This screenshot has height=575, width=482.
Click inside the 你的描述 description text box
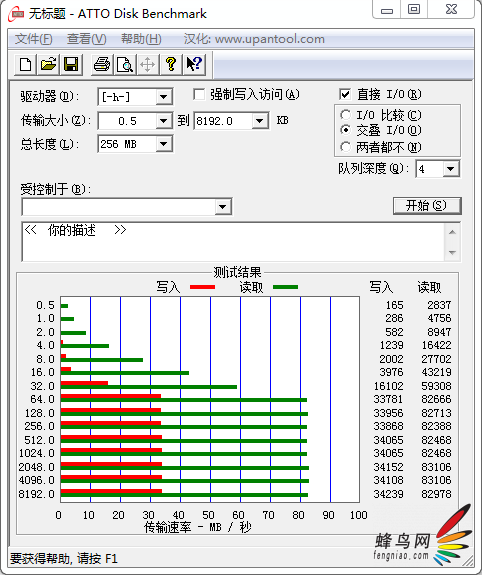click(x=233, y=242)
